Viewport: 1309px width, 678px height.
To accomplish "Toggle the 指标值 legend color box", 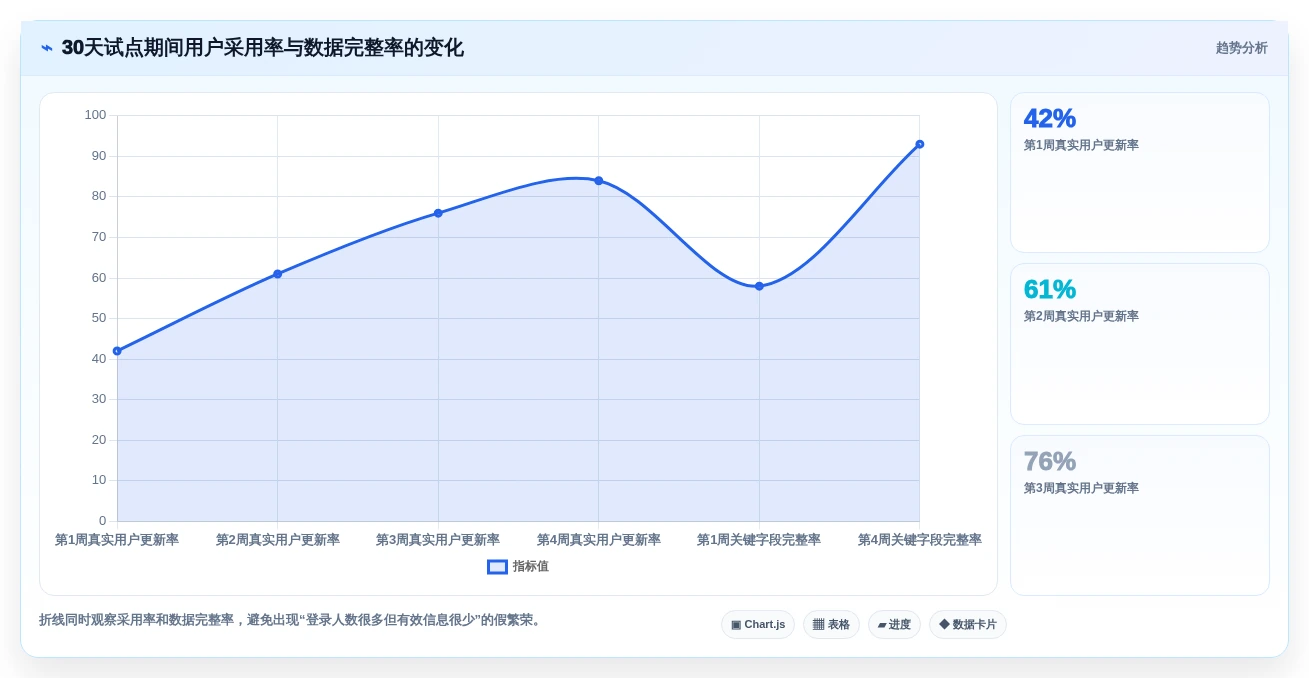I will tap(497, 567).
